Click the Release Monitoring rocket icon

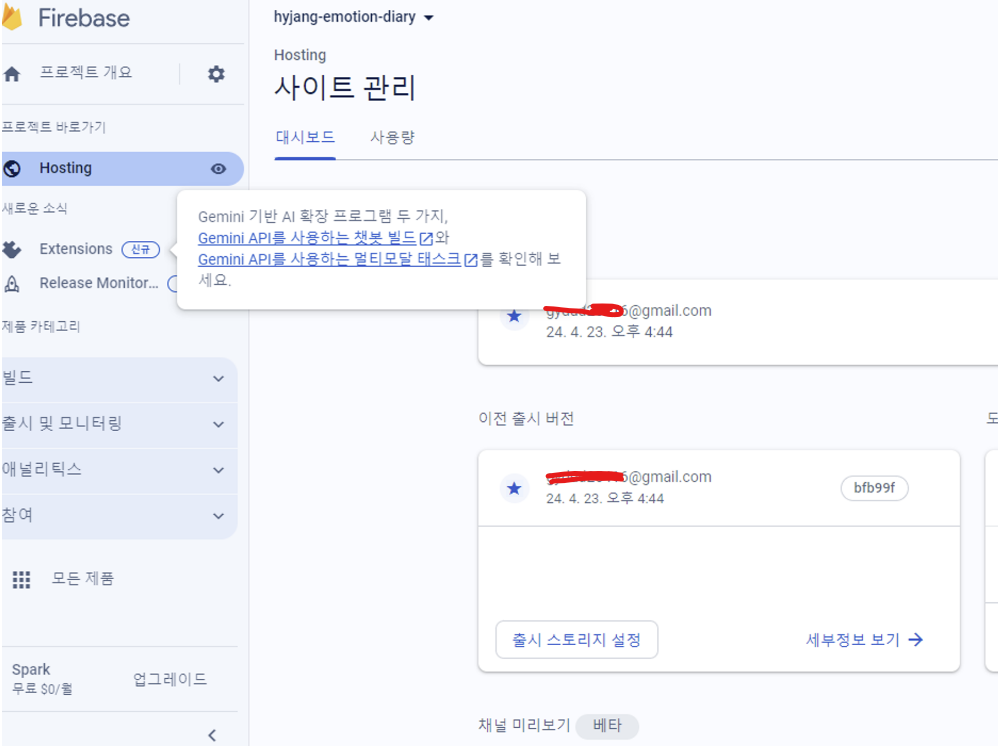tap(12, 283)
